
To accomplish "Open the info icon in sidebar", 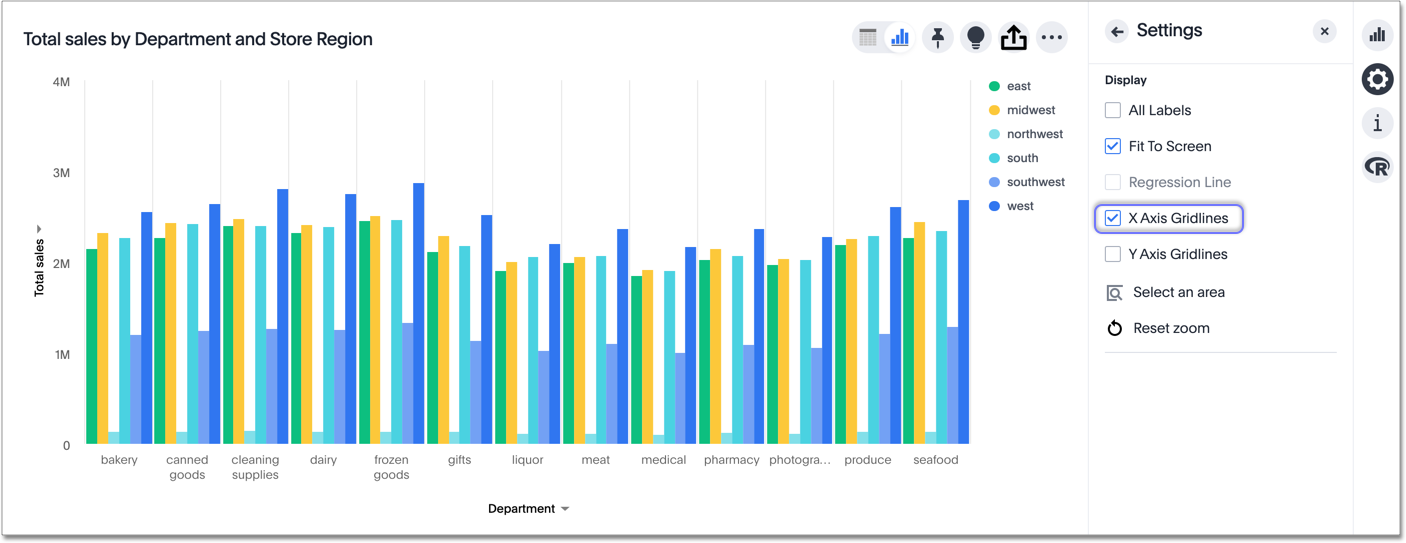I will click(x=1377, y=123).
